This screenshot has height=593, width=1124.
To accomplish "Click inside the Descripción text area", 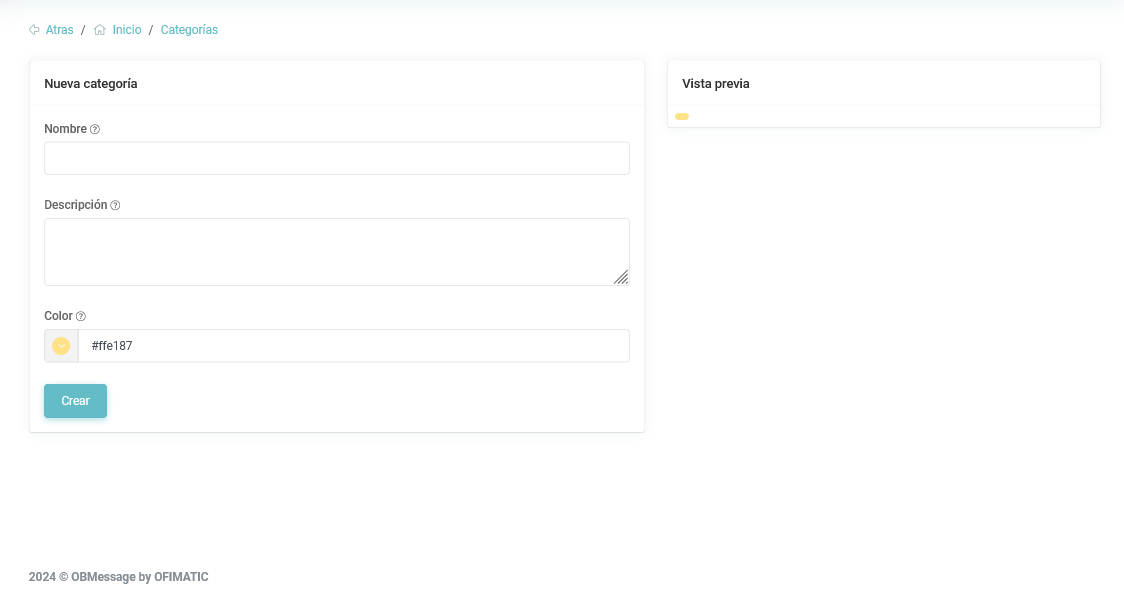I will 336,251.
